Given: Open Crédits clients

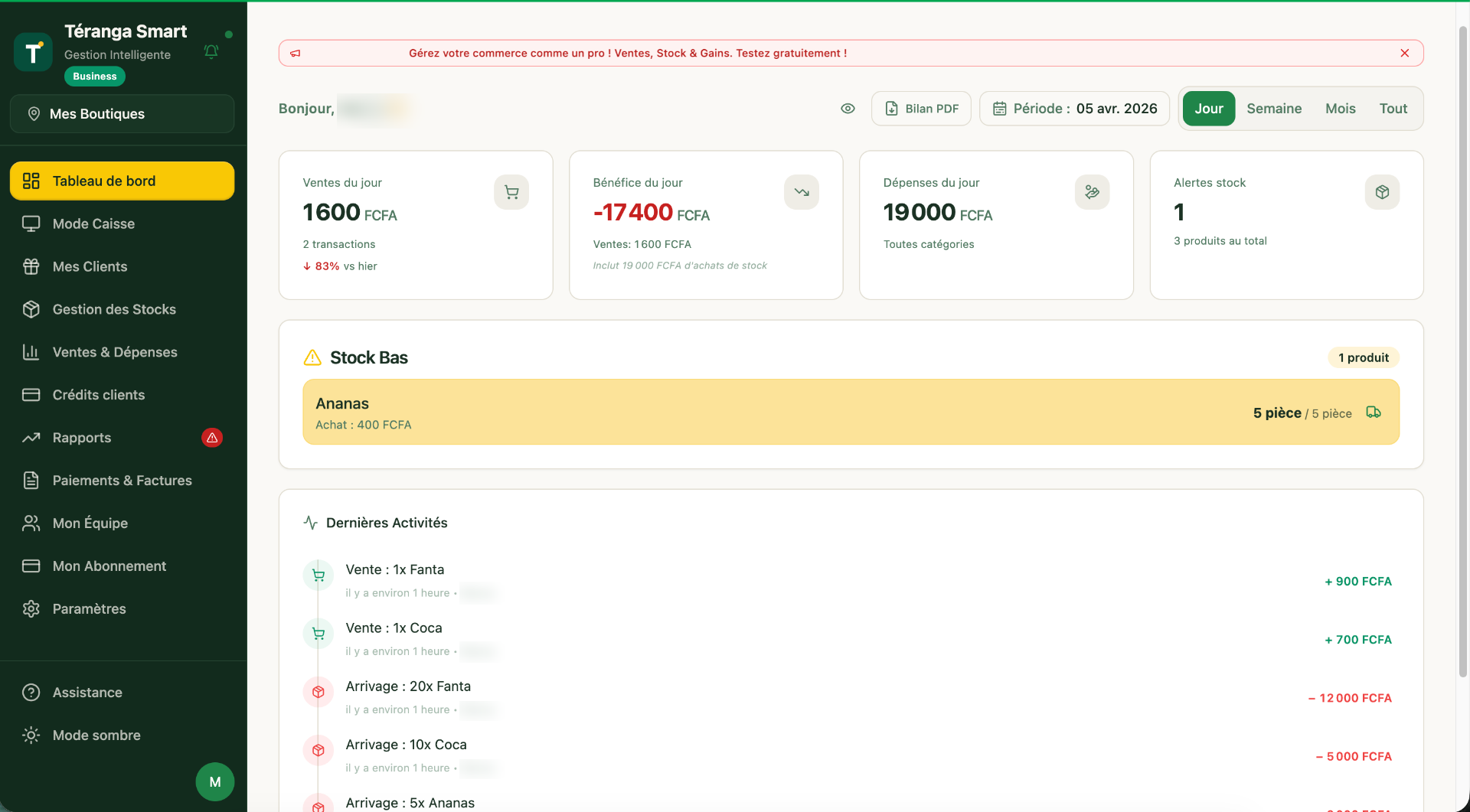Looking at the screenshot, I should (x=122, y=395).
